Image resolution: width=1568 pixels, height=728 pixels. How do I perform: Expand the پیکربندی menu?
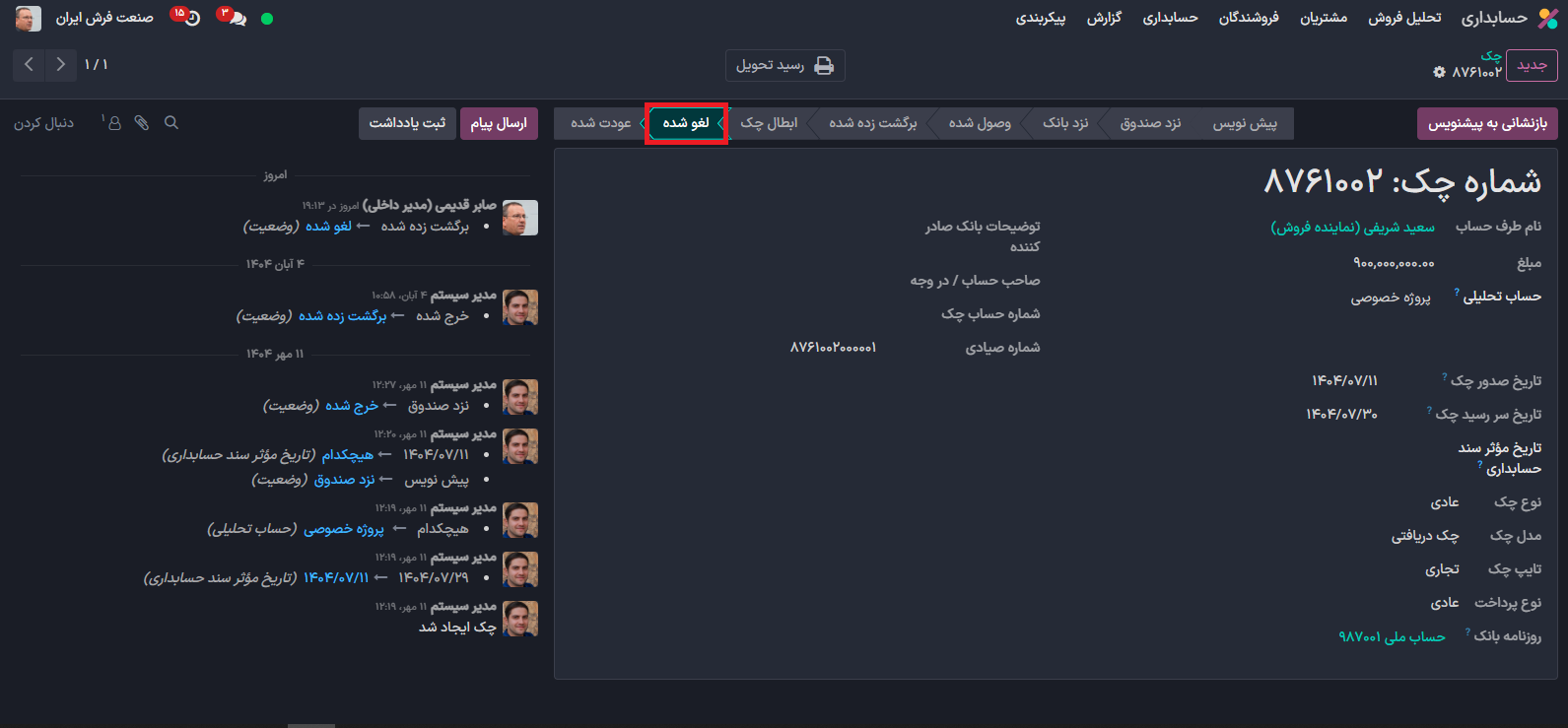[x=1041, y=18]
